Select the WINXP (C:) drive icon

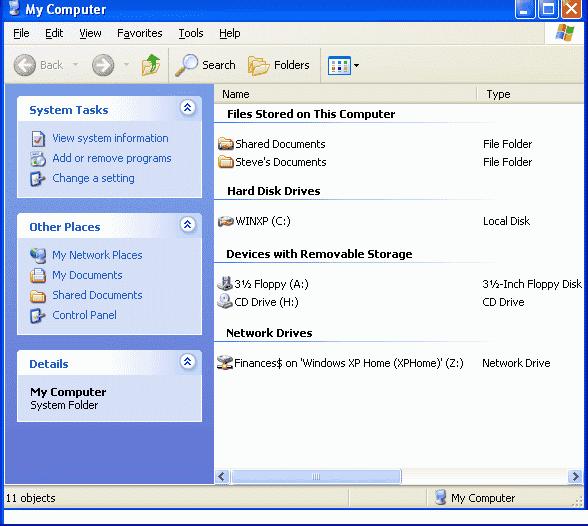(x=225, y=221)
